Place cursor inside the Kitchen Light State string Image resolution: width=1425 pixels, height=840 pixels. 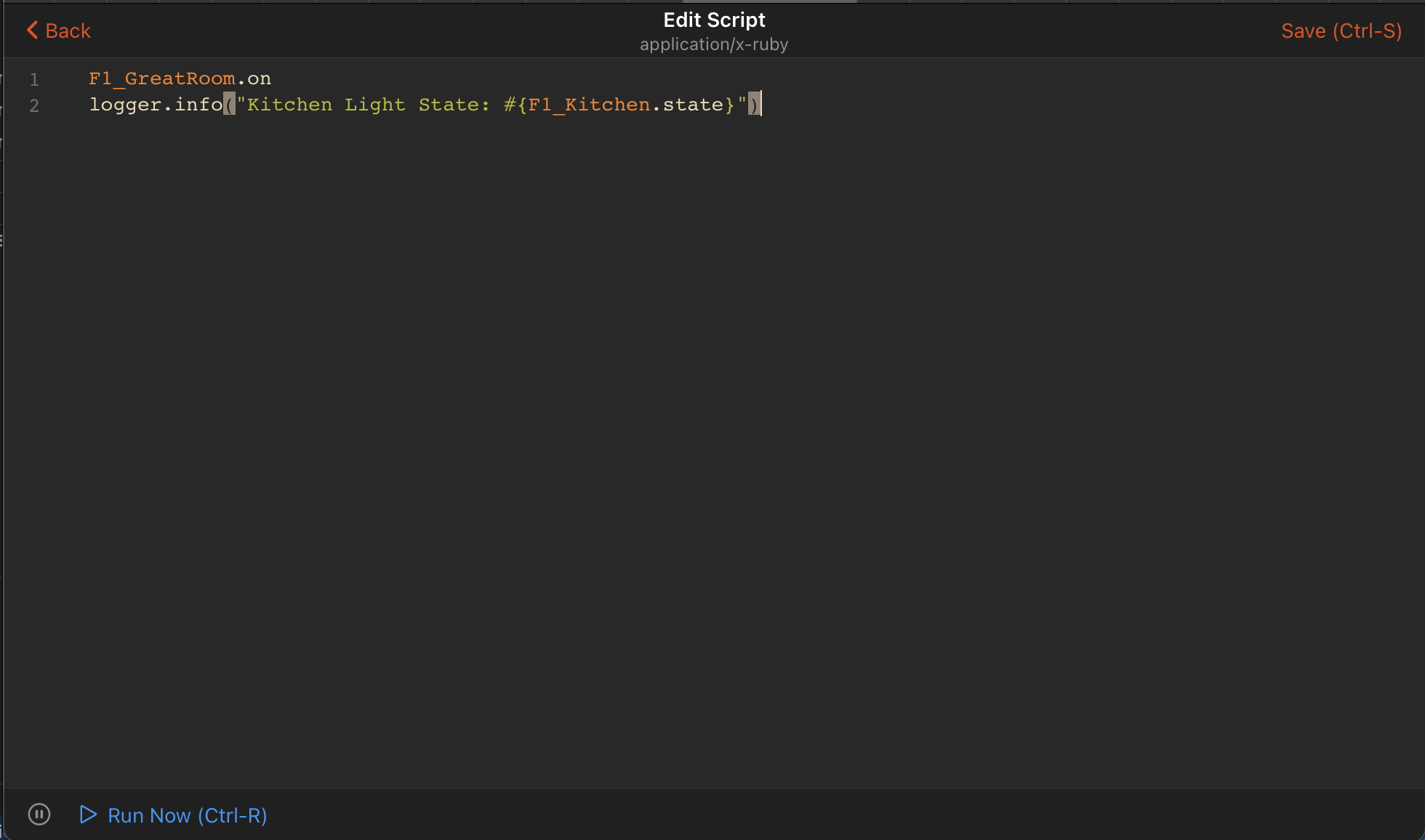coord(364,105)
